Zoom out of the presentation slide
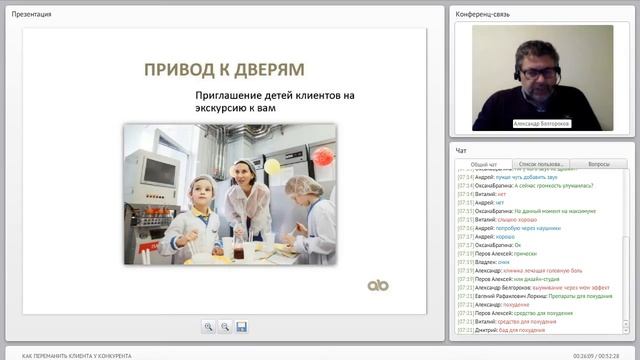640x360 pixels. [x=225, y=327]
